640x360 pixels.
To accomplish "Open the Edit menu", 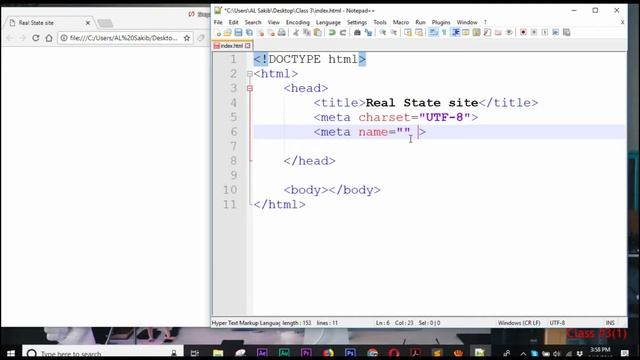I will 233,22.
